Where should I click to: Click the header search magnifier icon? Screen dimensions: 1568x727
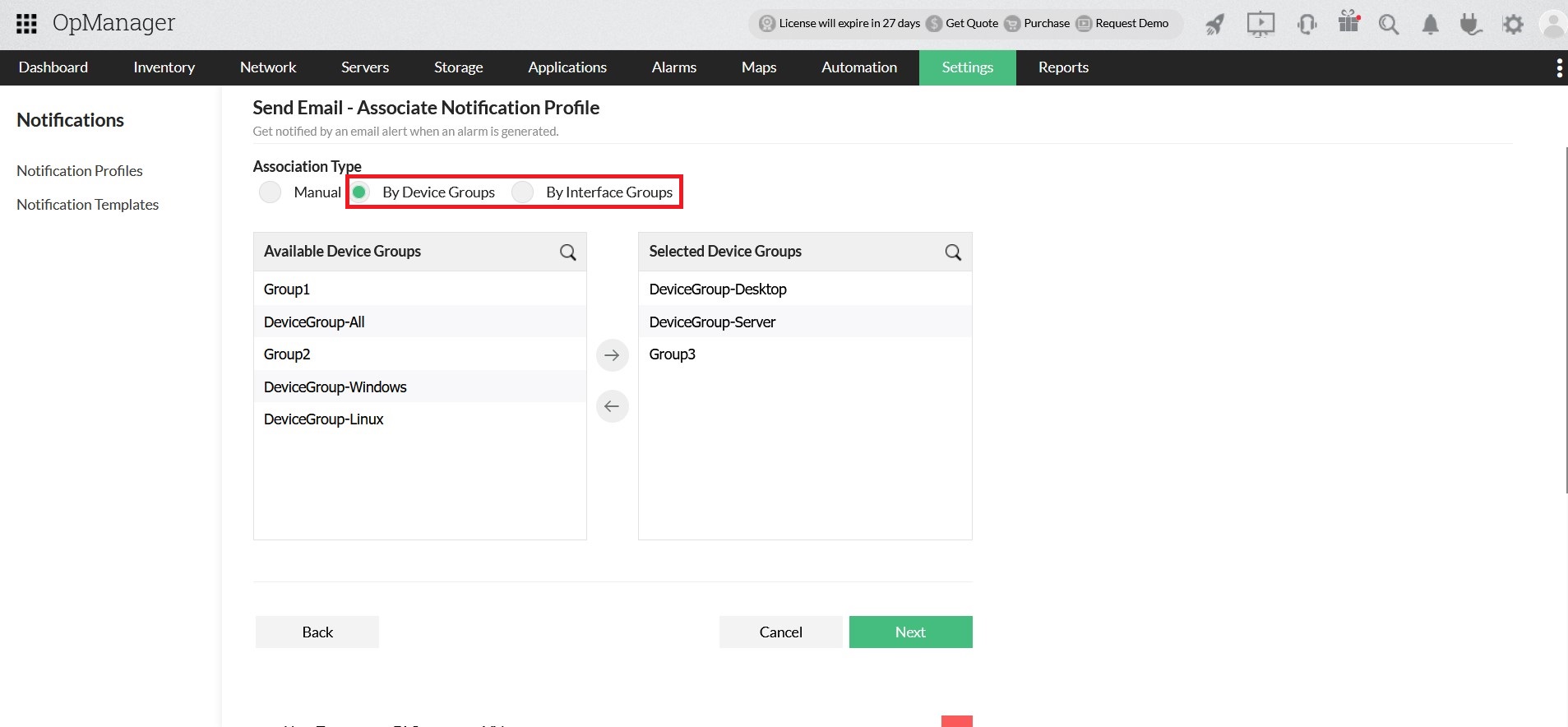pyautogui.click(x=1389, y=25)
